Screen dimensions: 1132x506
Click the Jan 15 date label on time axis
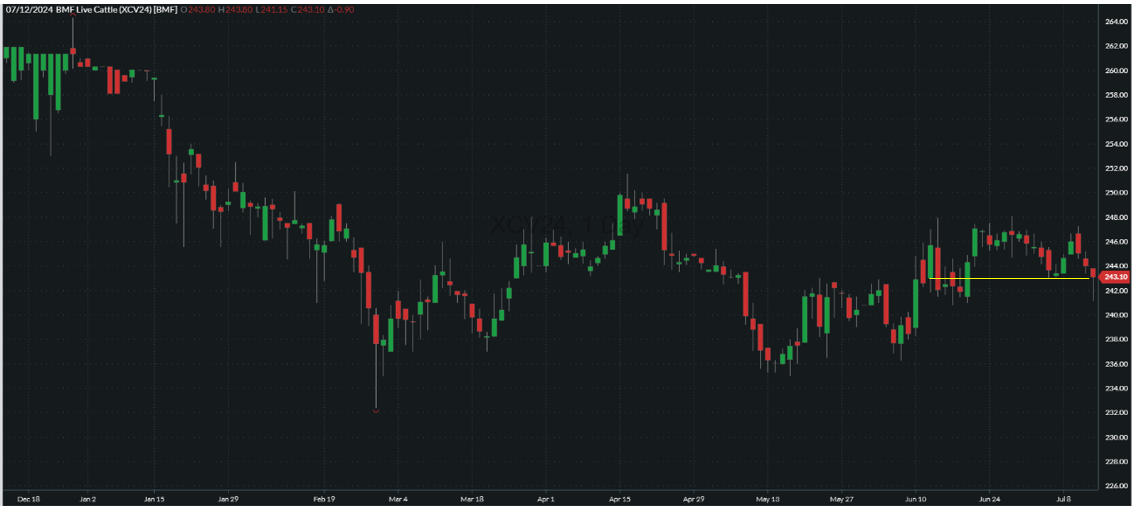153,498
